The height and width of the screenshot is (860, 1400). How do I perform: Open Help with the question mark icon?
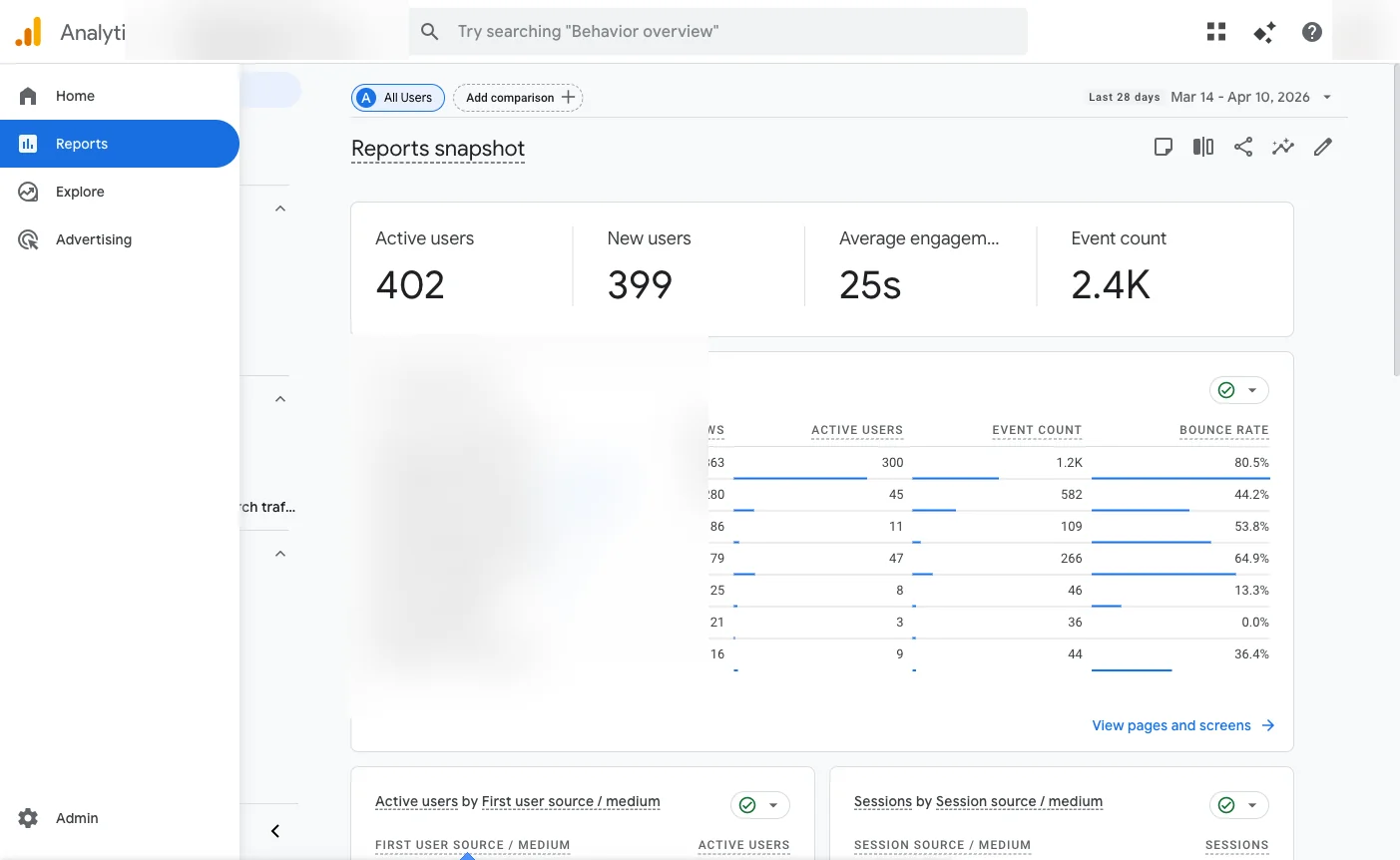pos(1310,31)
